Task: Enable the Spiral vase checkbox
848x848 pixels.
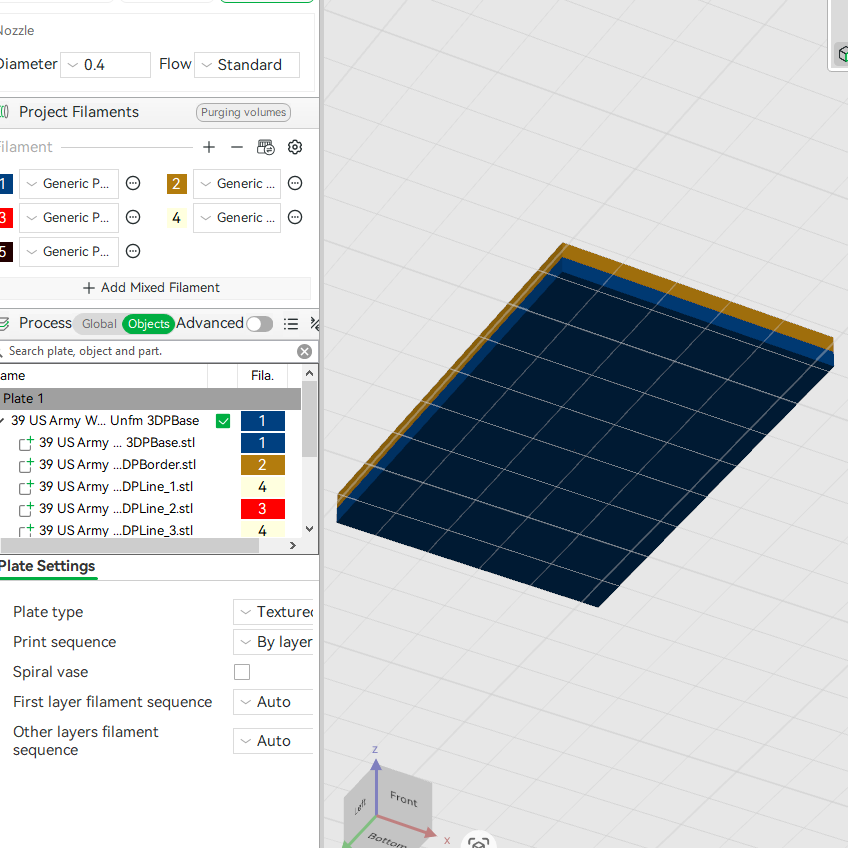Action: click(x=242, y=672)
